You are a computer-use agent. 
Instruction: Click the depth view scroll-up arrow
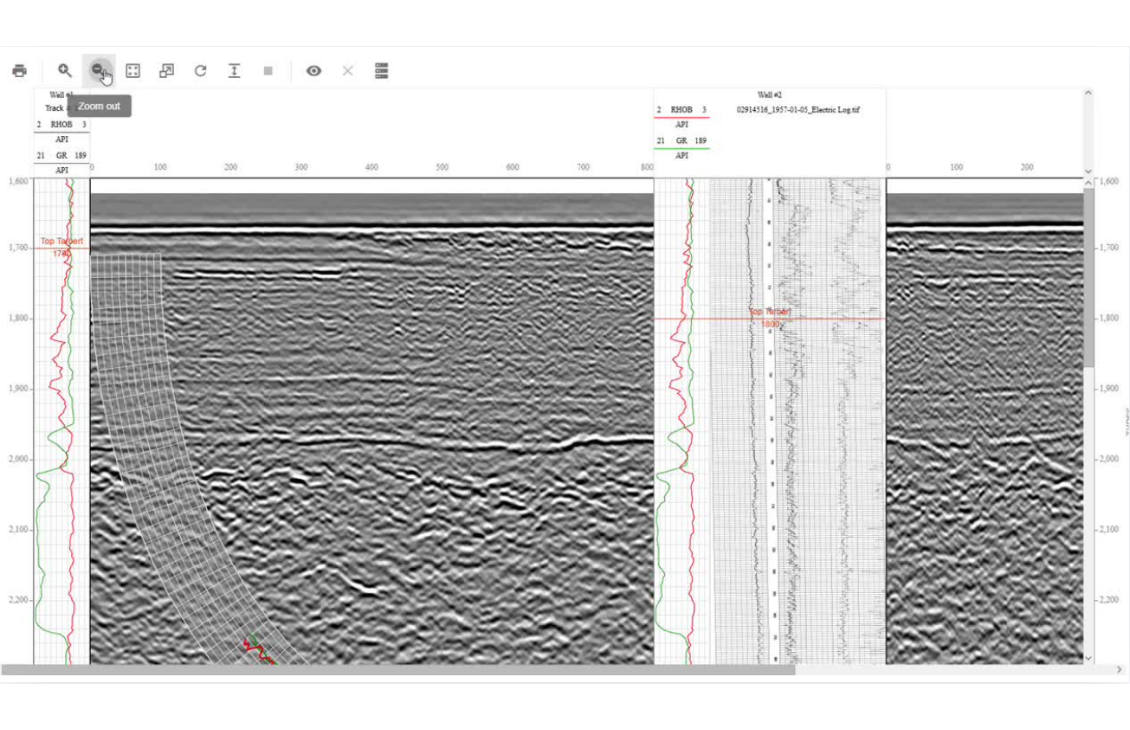tap(1088, 184)
